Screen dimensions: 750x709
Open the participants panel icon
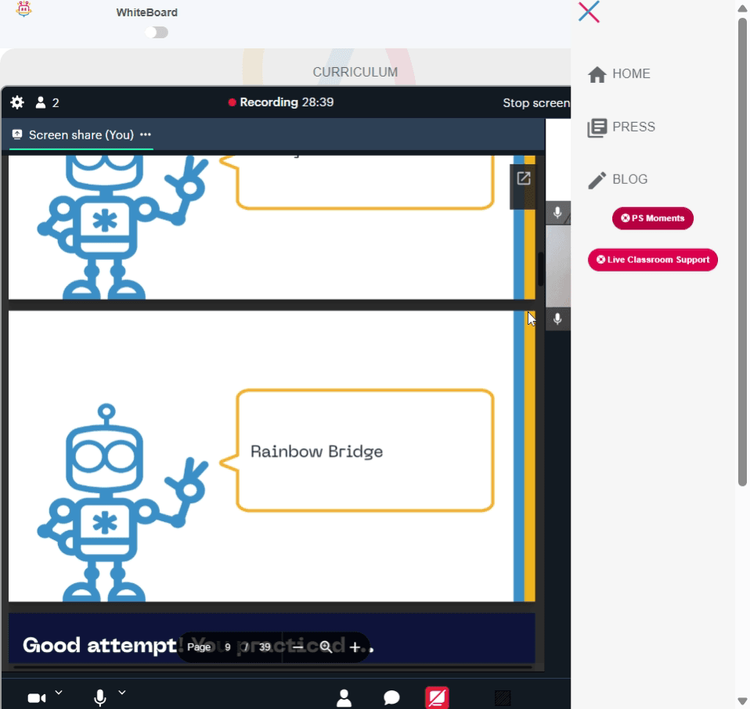(344, 698)
